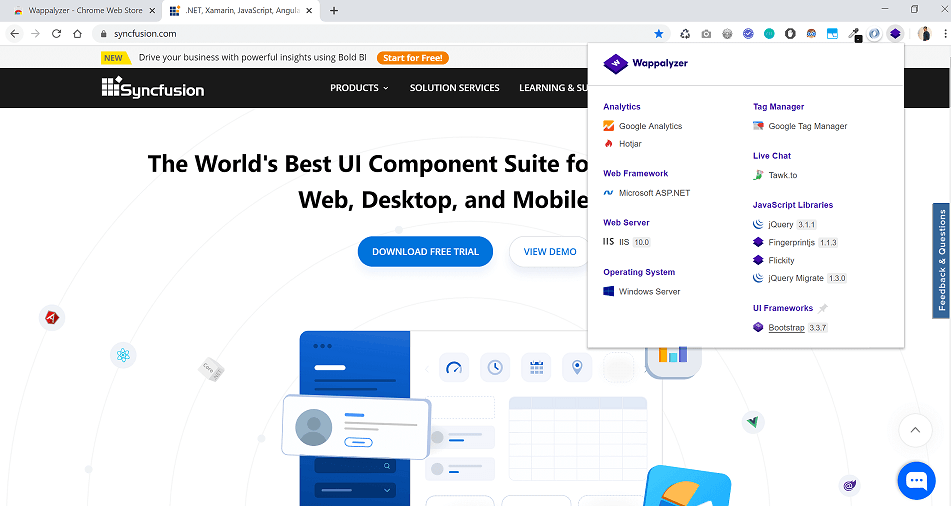Viewport: 951px width, 506px height.
Task: Click the IIS 10.0 entry
Action: pyautogui.click(x=627, y=242)
